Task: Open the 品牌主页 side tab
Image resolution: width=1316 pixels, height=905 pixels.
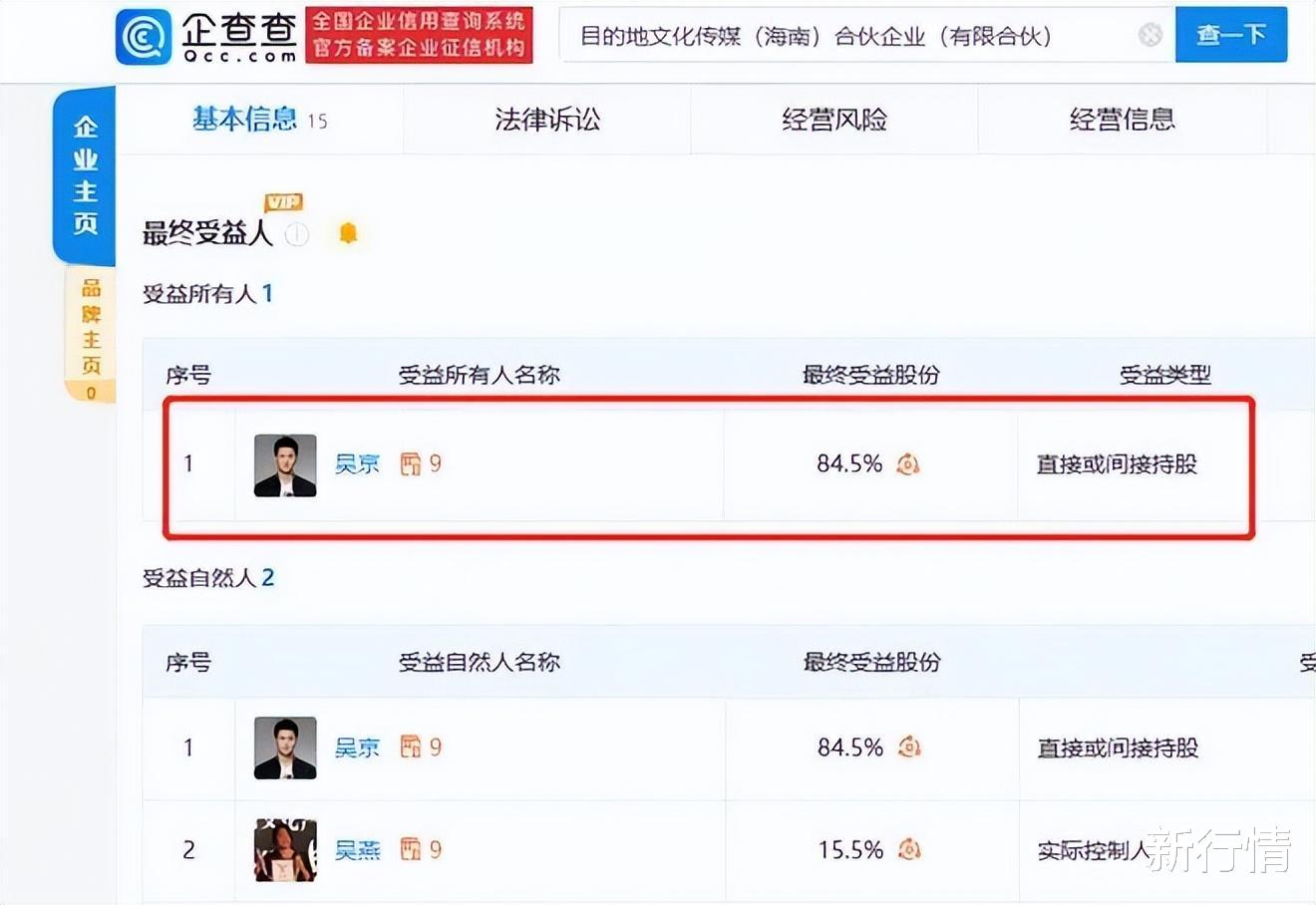Action: (91, 337)
